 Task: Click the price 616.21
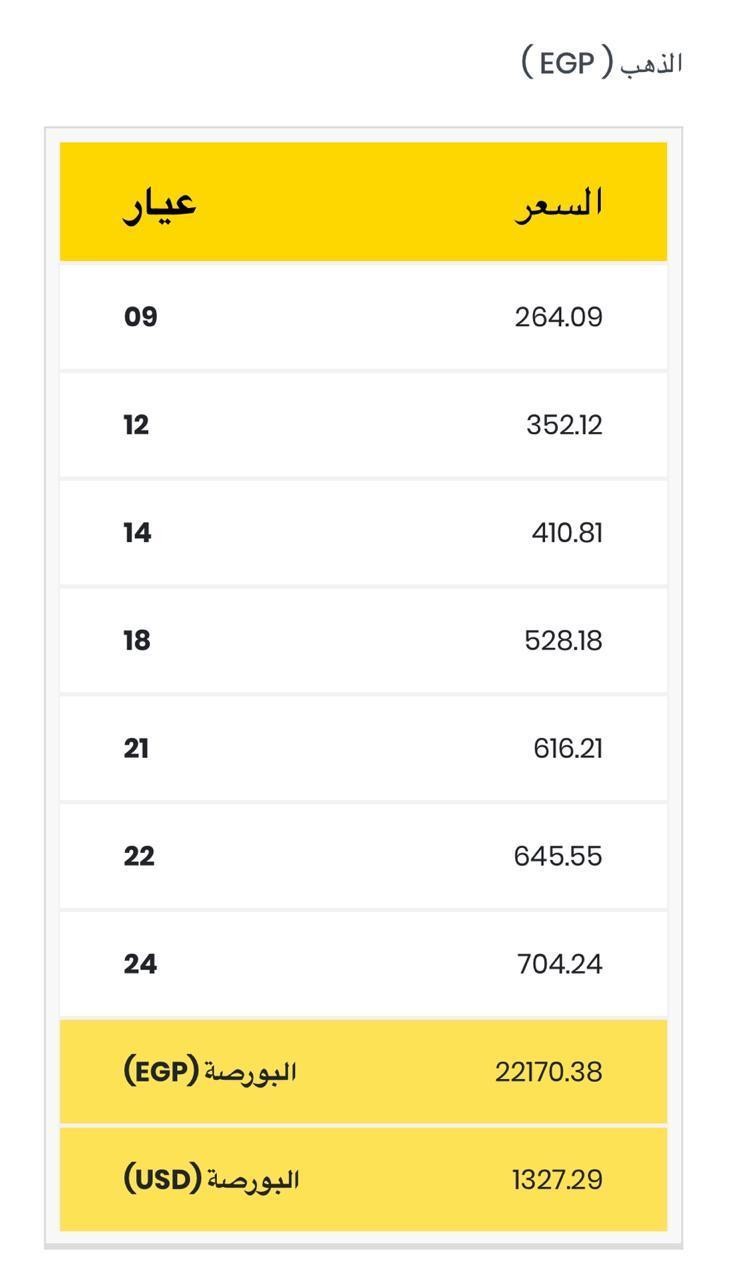pos(568,748)
